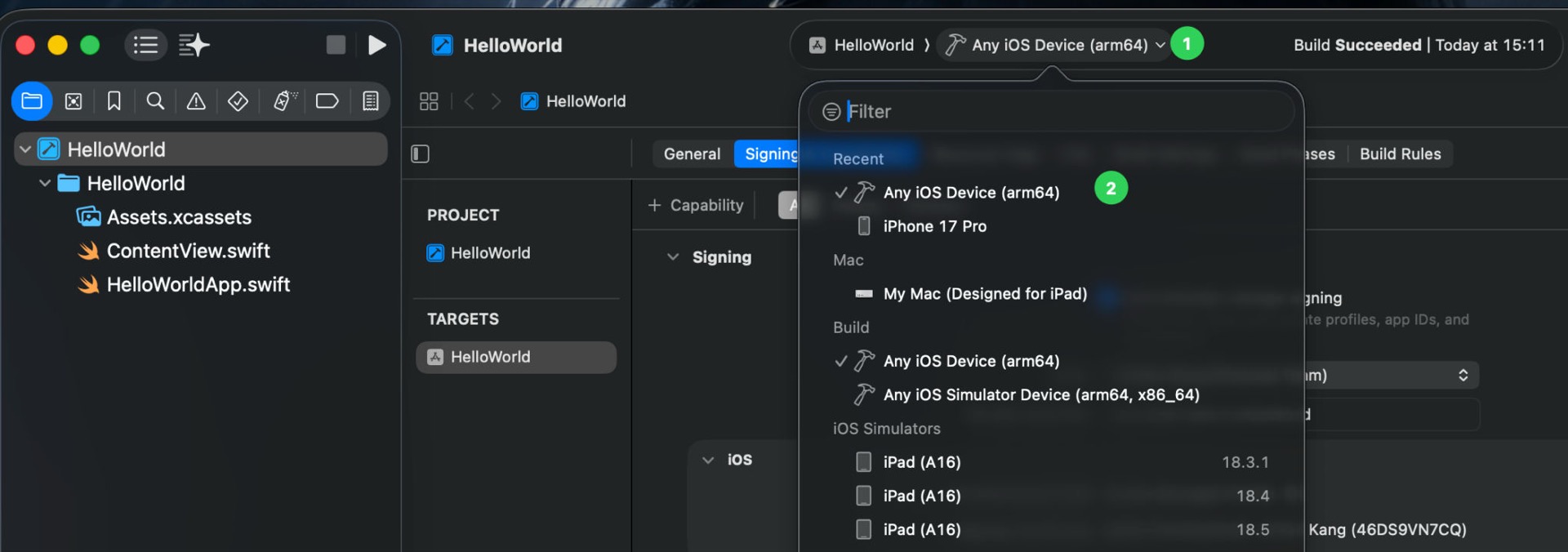The height and width of the screenshot is (552, 1568).
Task: Open the Source Control navigator
Action: point(73,101)
